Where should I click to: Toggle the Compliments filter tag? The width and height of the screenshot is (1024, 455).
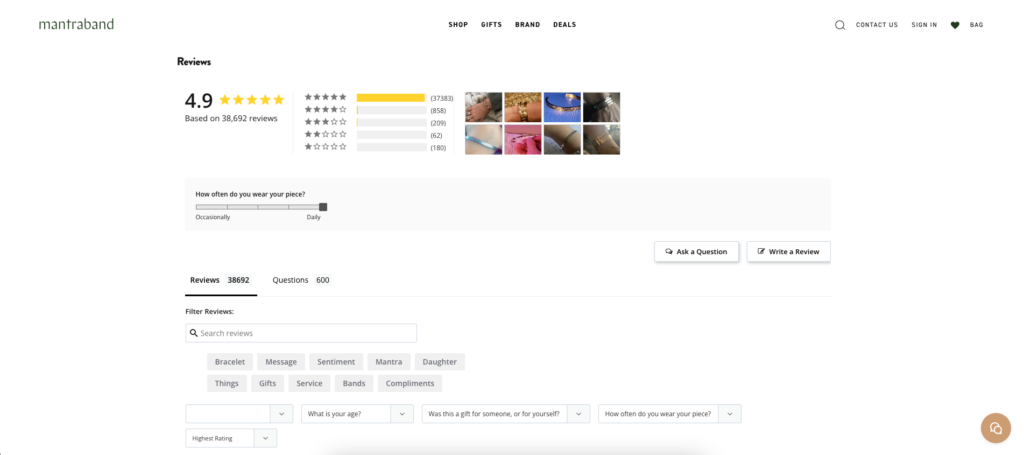410,383
